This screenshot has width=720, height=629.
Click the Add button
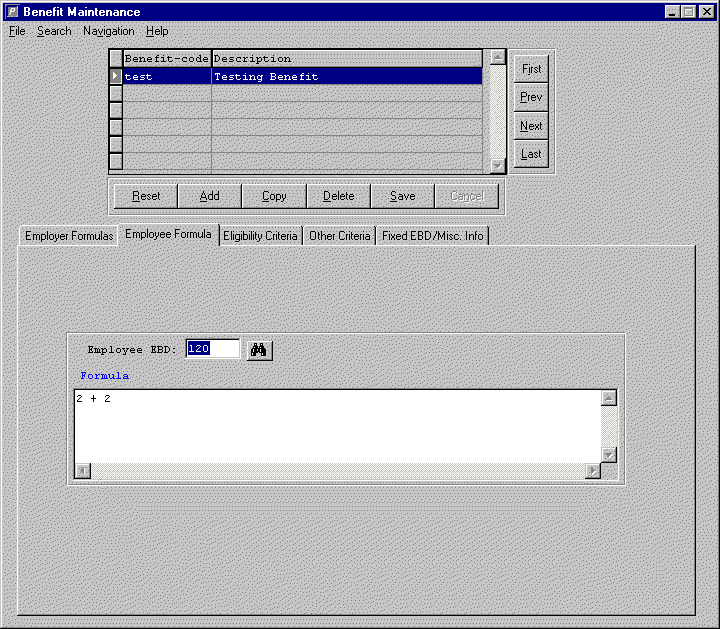210,196
